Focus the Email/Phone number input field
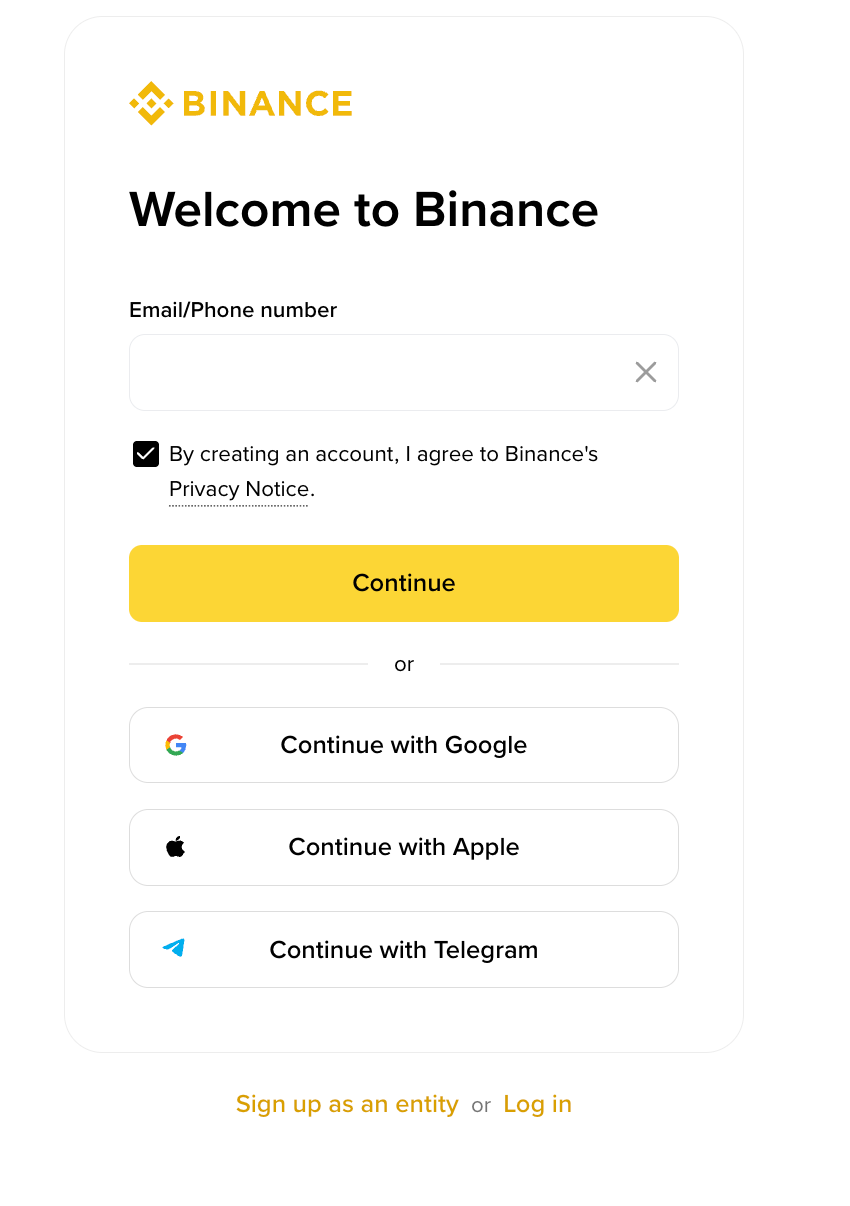This screenshot has height=1206, width=850. click(404, 372)
